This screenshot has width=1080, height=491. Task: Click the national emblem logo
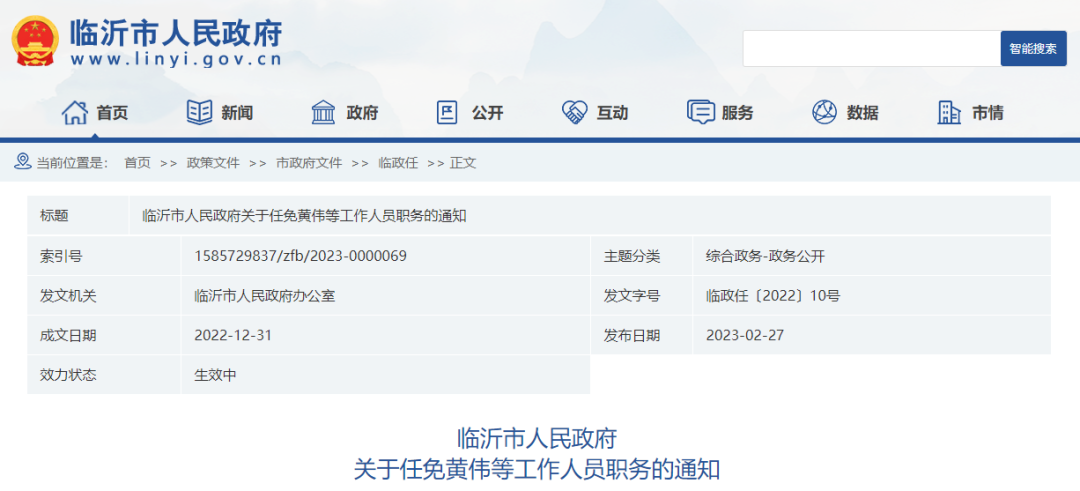[x=35, y=41]
